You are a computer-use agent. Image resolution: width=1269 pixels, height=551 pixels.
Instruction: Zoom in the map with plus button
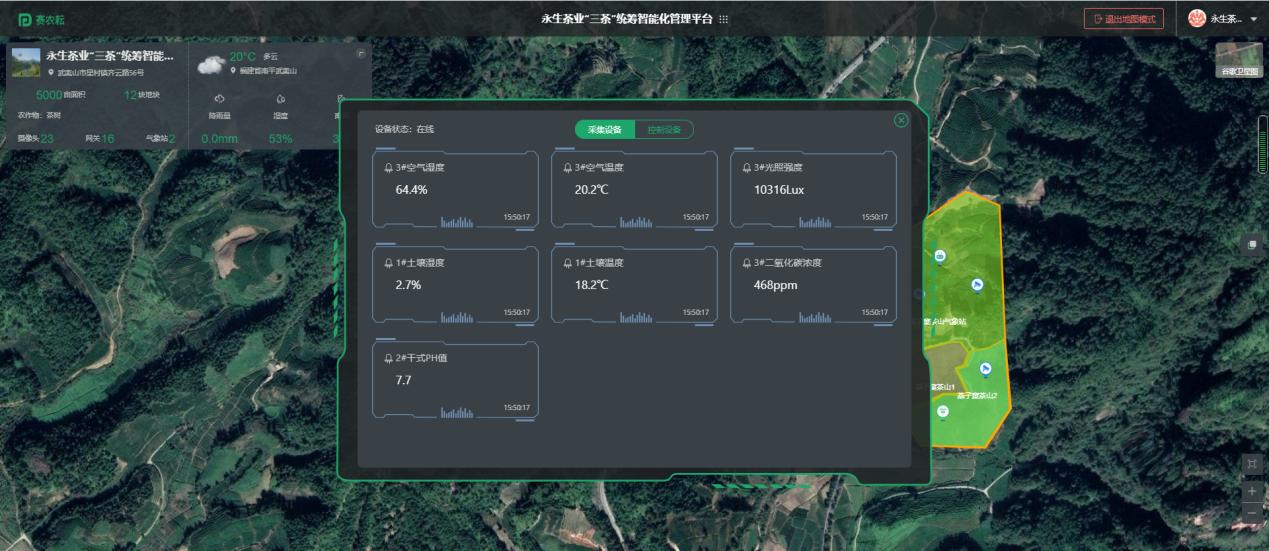pos(1251,491)
